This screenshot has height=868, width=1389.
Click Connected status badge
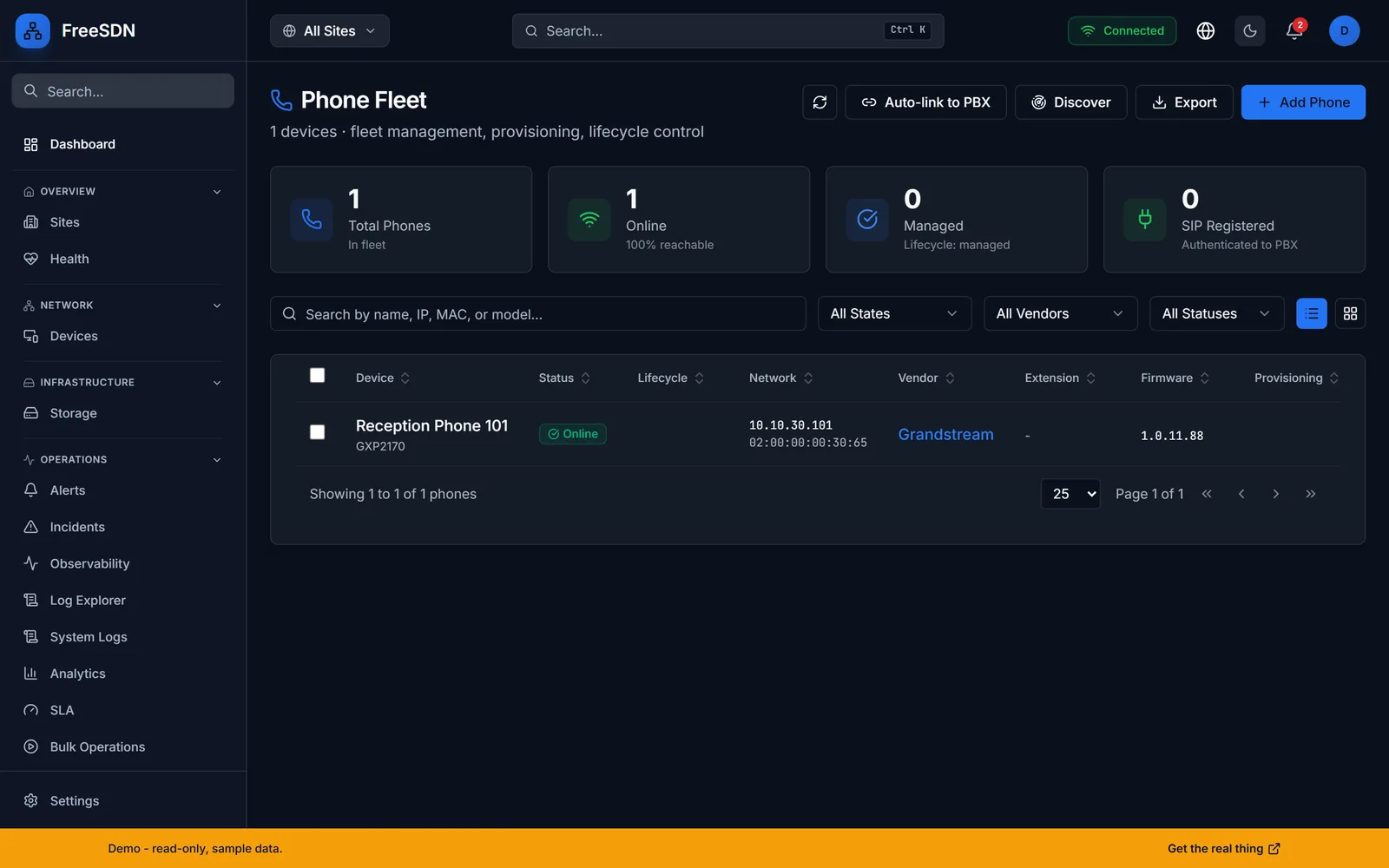coord(1122,31)
